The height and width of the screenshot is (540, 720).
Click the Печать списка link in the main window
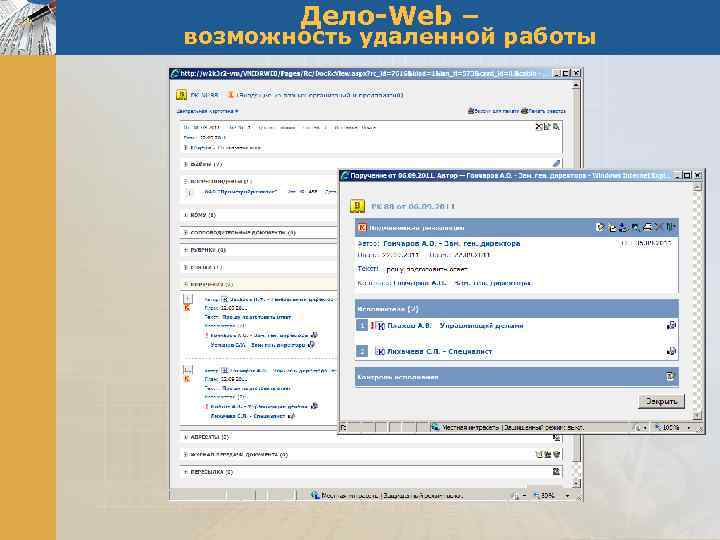(x=544, y=111)
